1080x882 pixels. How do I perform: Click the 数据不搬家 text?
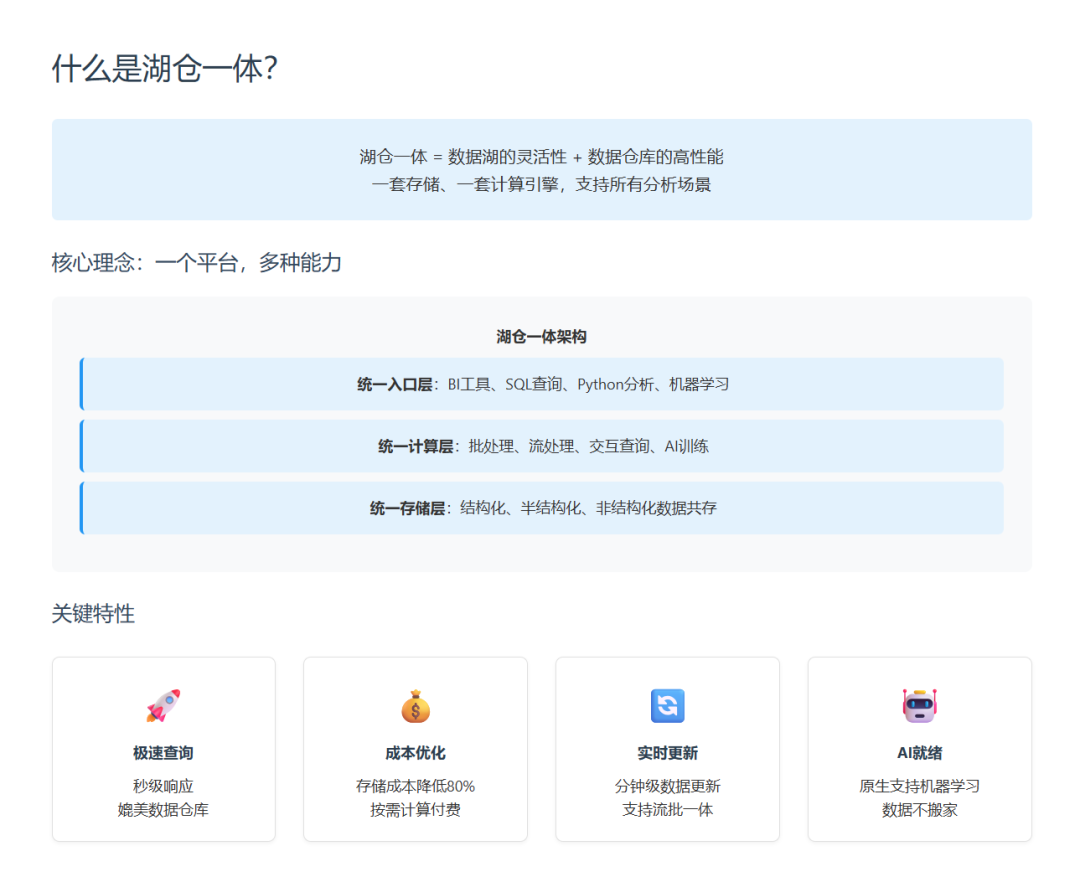pyautogui.click(x=920, y=810)
